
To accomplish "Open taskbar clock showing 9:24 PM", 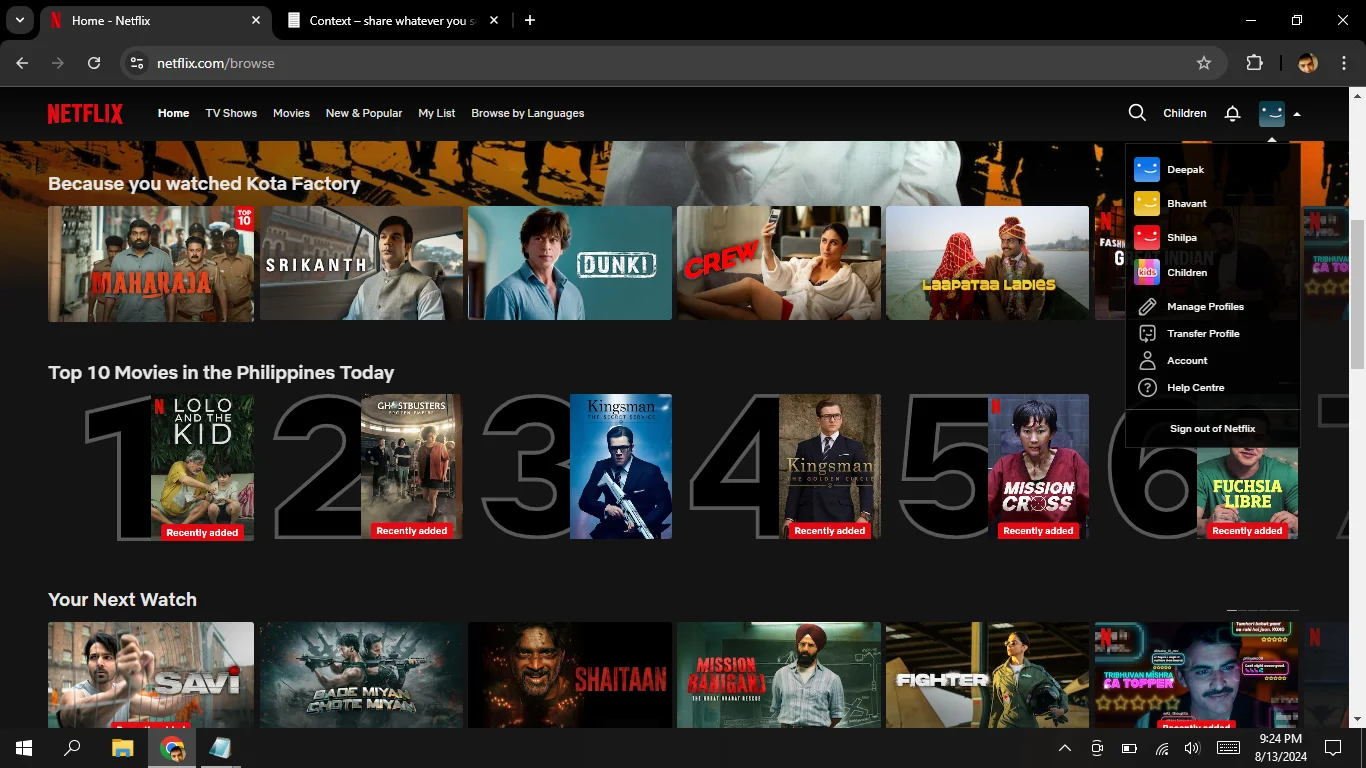I will coord(1280,748).
